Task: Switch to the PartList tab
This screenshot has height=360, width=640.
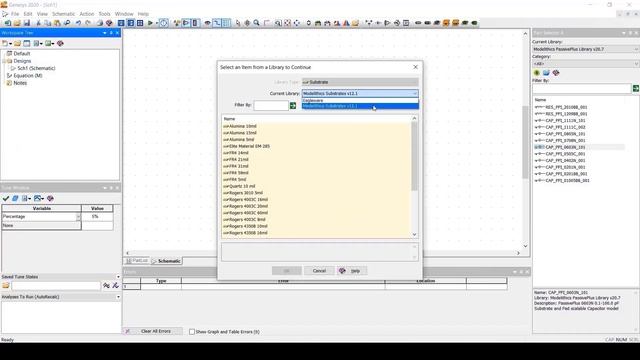Action: pos(137,261)
